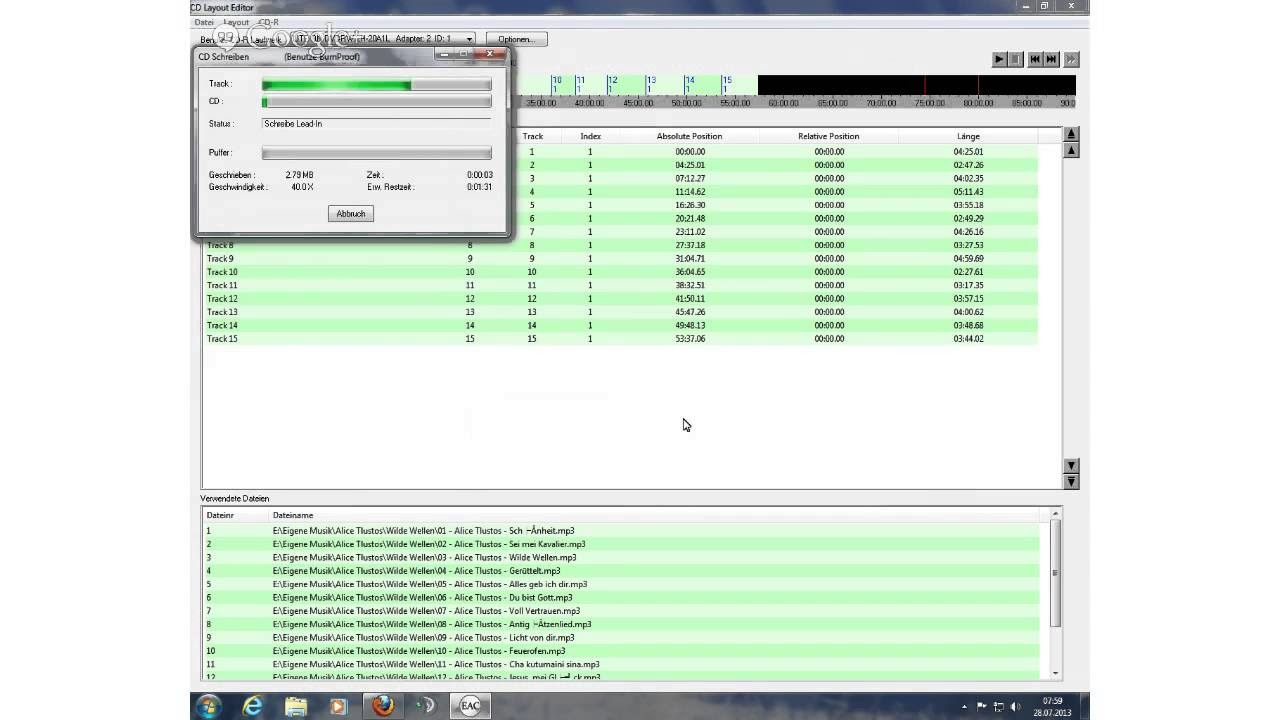Click the fast forward double-arrow button

point(1071,59)
